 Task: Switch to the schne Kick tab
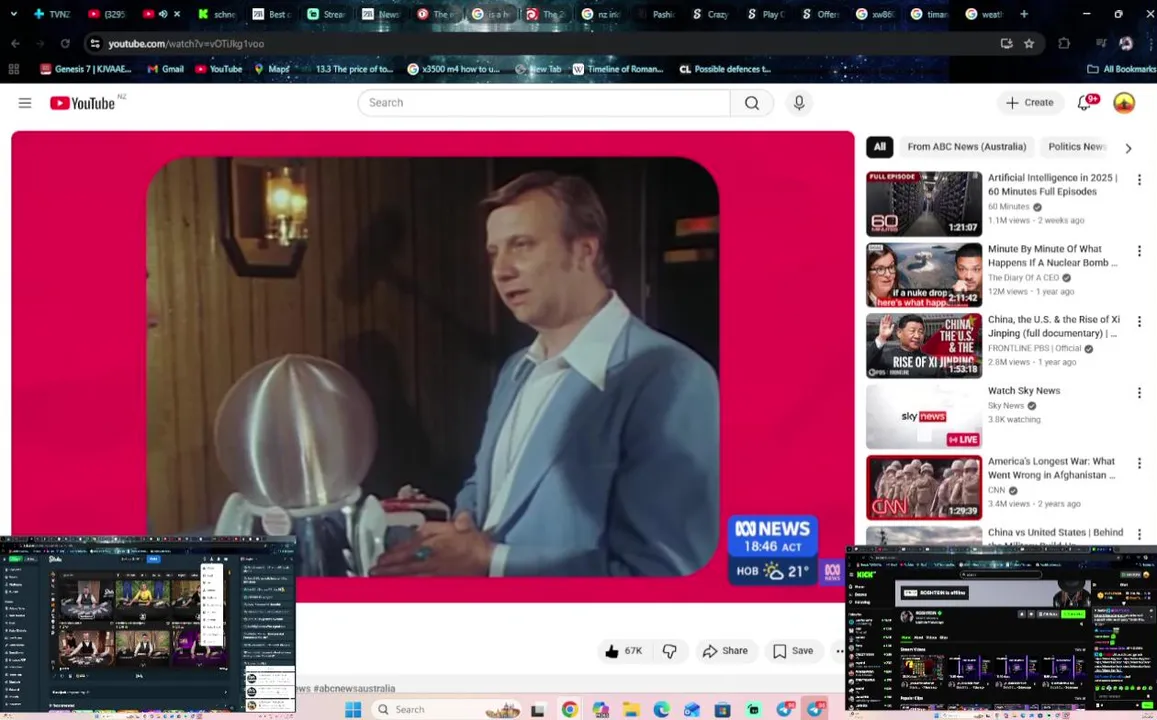(217, 14)
